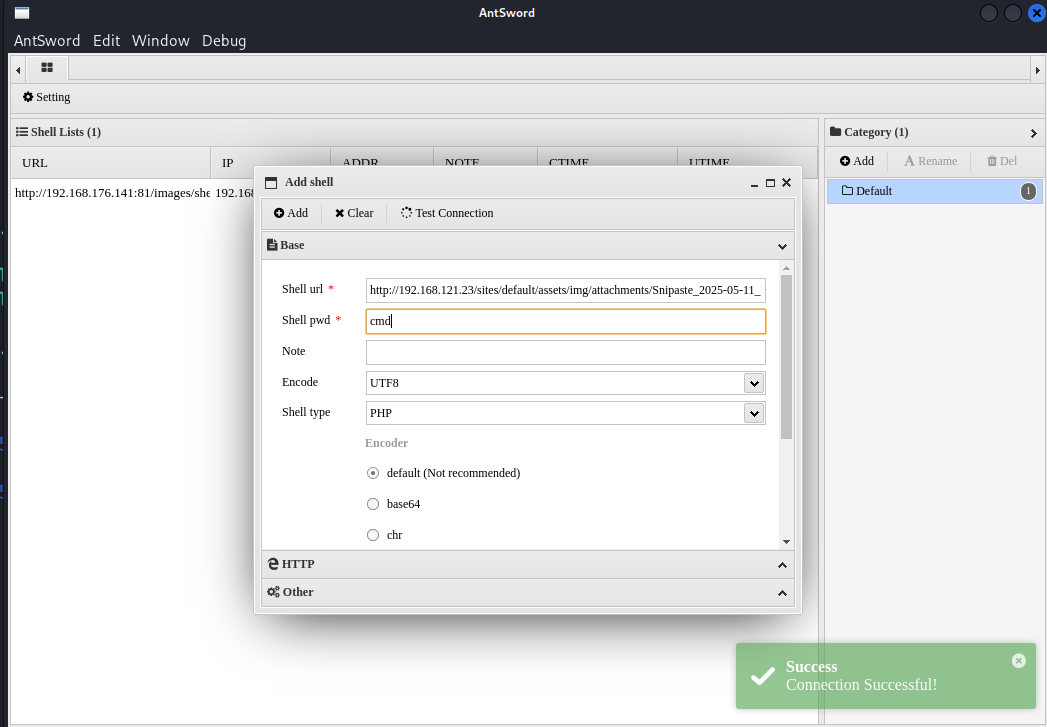
Task: Select the Default category folder
Action: 933,191
